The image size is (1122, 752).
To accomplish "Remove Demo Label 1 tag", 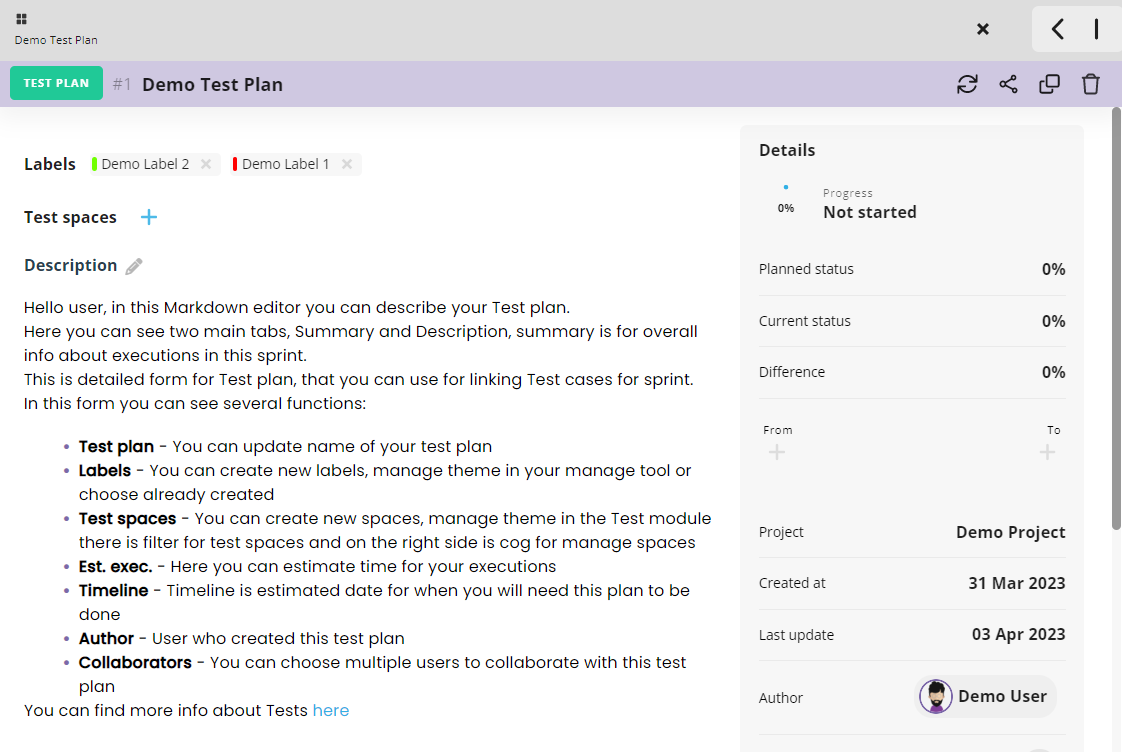I will pyautogui.click(x=347, y=164).
